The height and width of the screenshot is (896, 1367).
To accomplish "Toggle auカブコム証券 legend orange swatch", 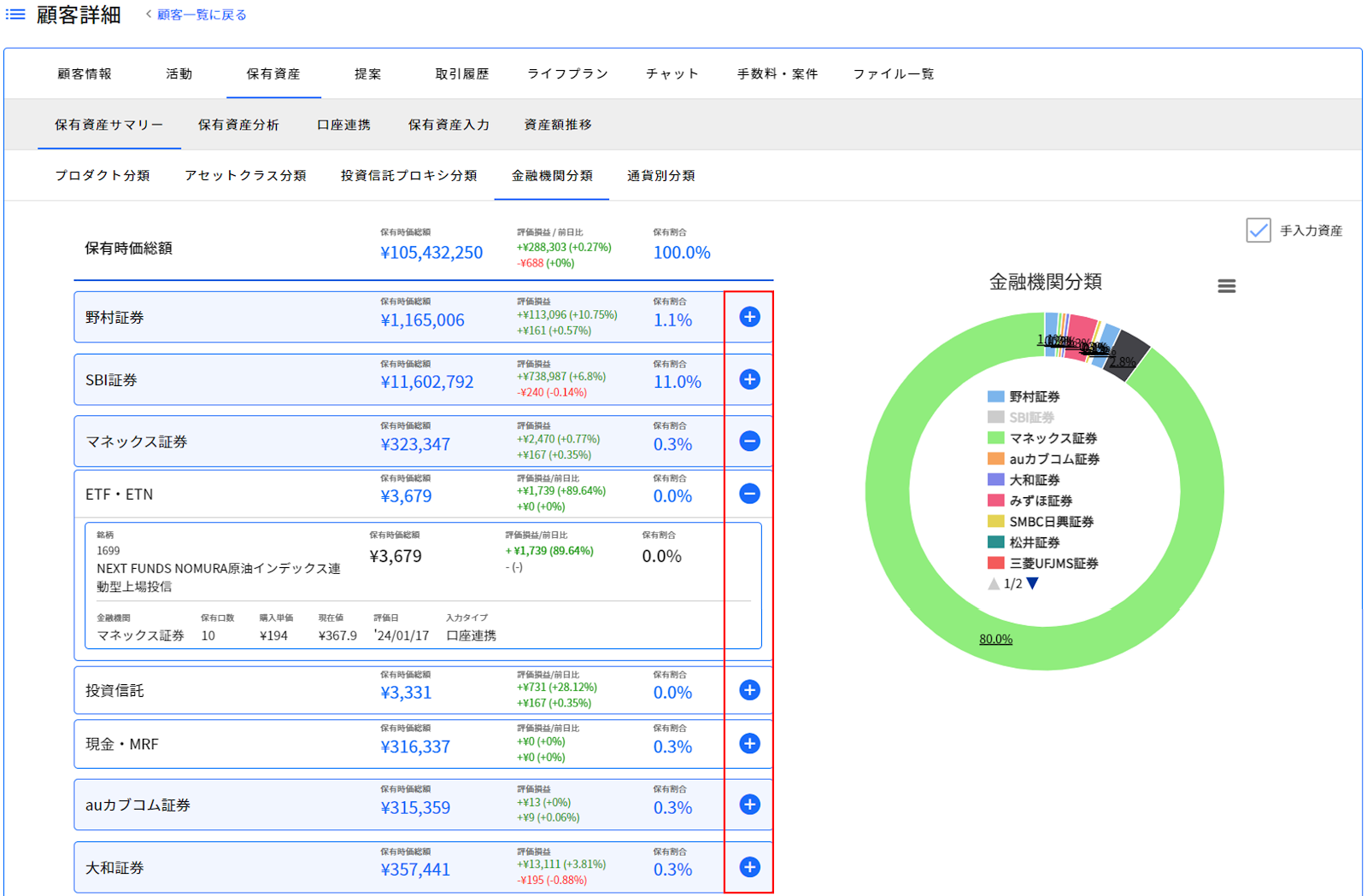I will click(995, 459).
